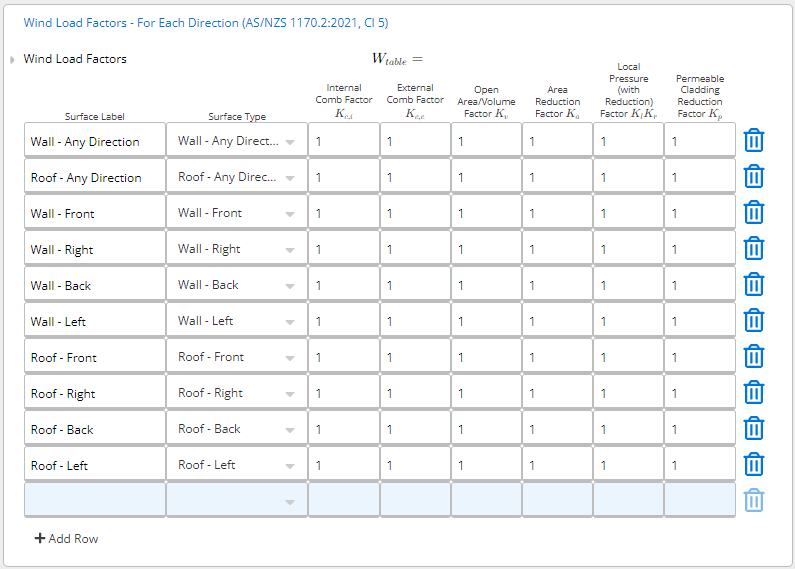Open Wind Load Factors AS/NZS 1170.2:2021 link

tap(206, 23)
